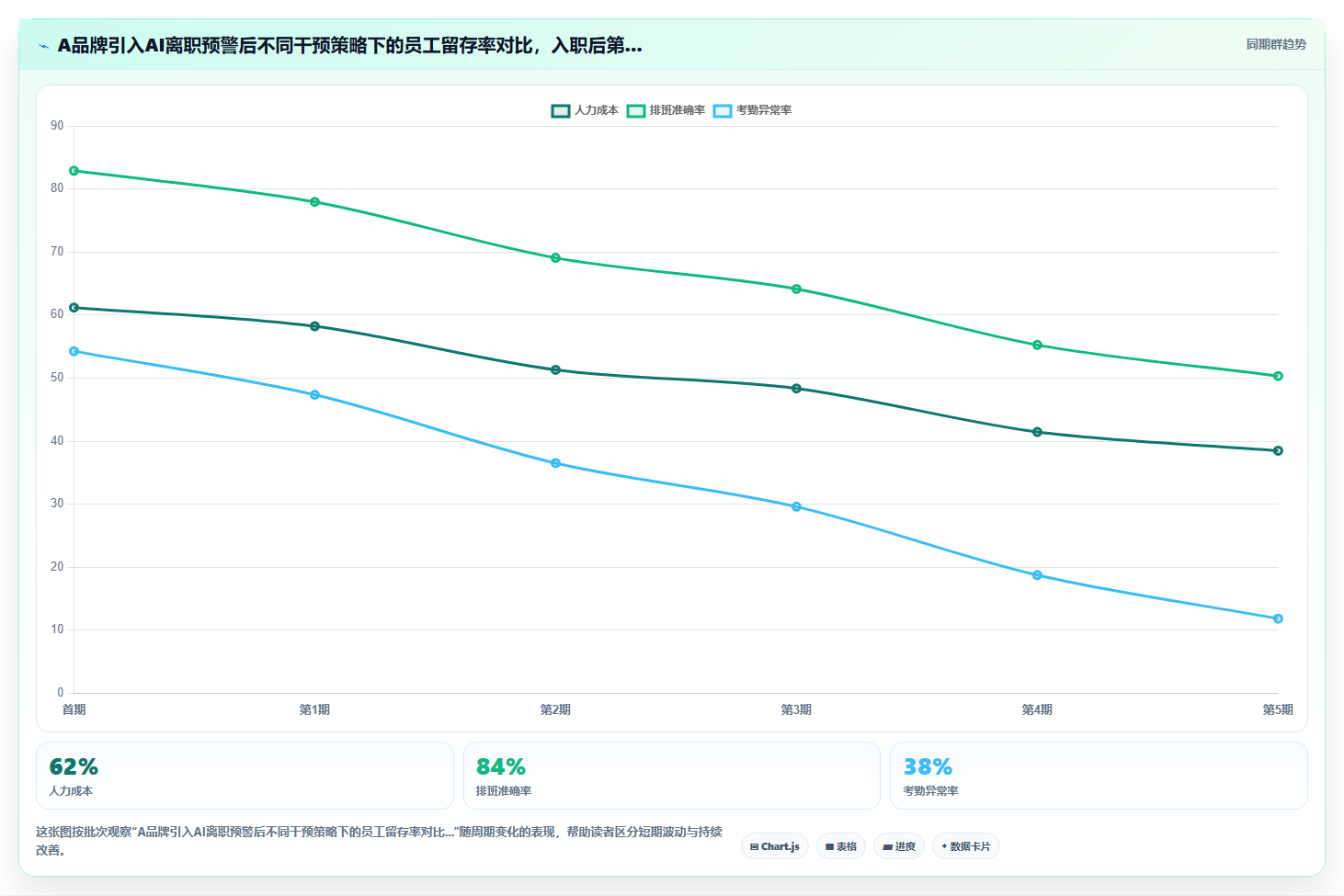Click the 排班准确率 data point at 首期
Image resolution: width=1344 pixels, height=896 pixels.
tap(74, 171)
